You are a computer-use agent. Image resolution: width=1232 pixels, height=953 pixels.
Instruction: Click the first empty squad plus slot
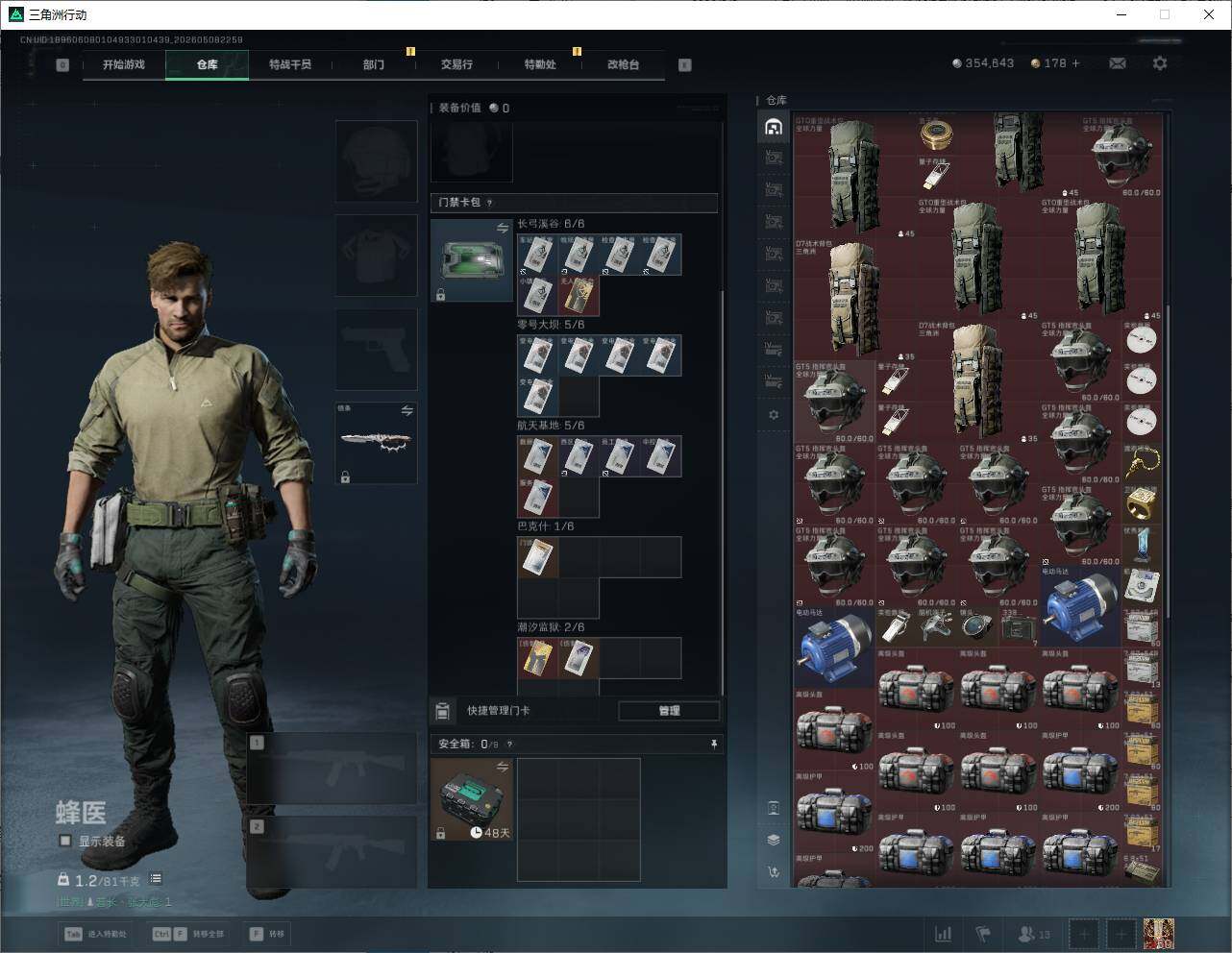pos(1084,934)
